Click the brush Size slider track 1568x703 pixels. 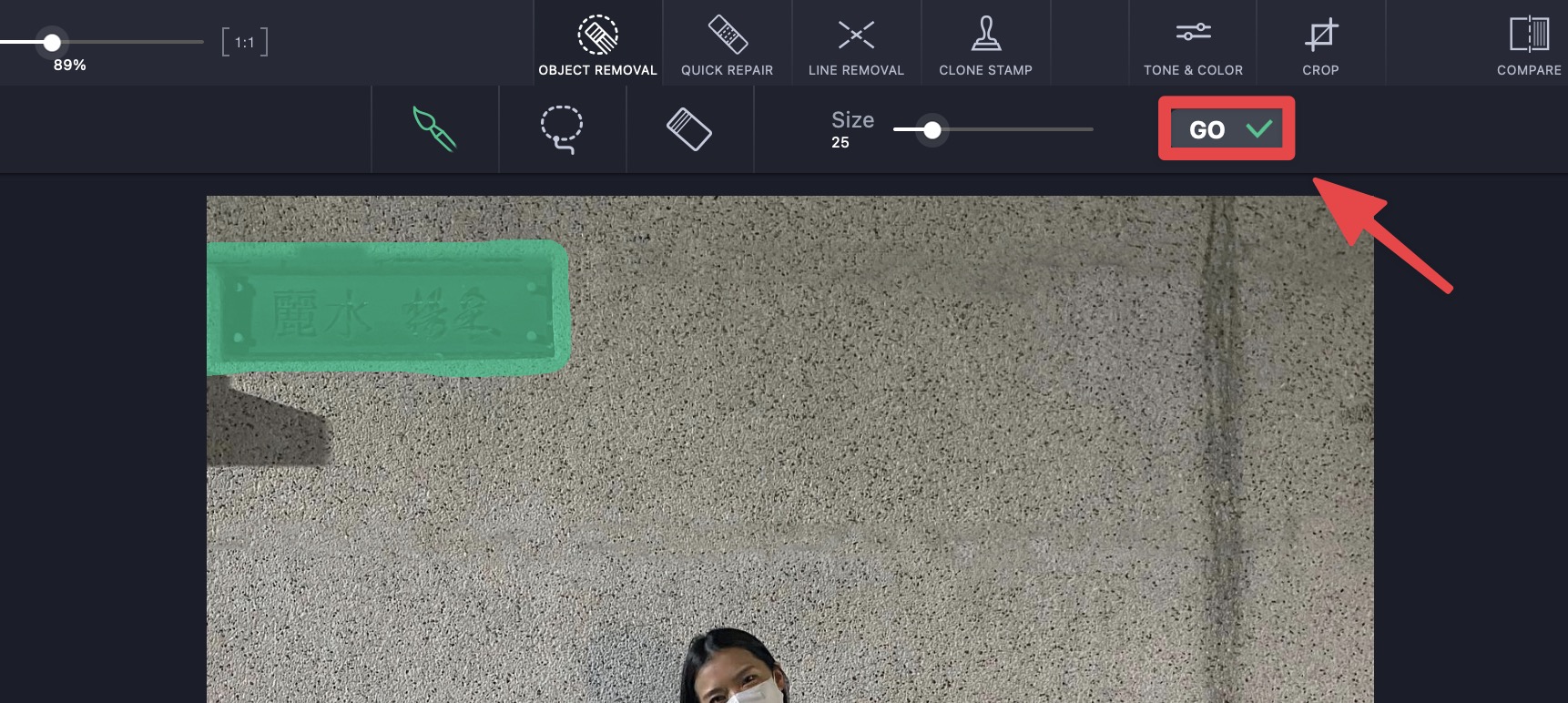[993, 129]
